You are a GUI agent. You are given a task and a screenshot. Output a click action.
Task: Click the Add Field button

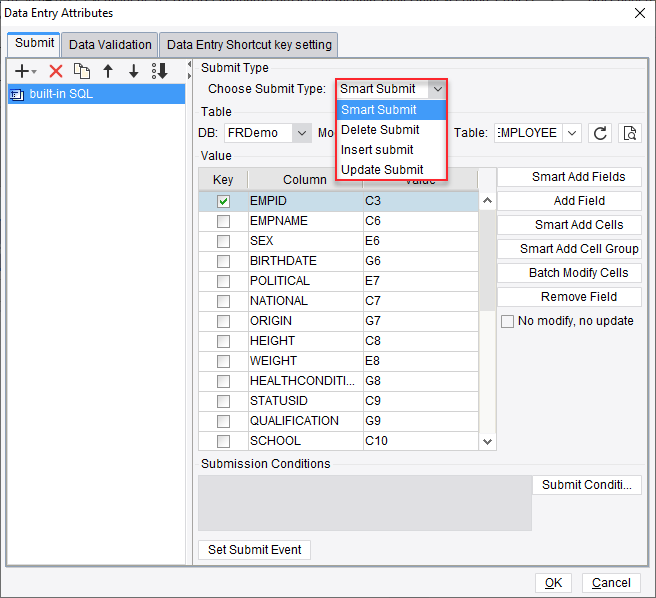(569, 201)
